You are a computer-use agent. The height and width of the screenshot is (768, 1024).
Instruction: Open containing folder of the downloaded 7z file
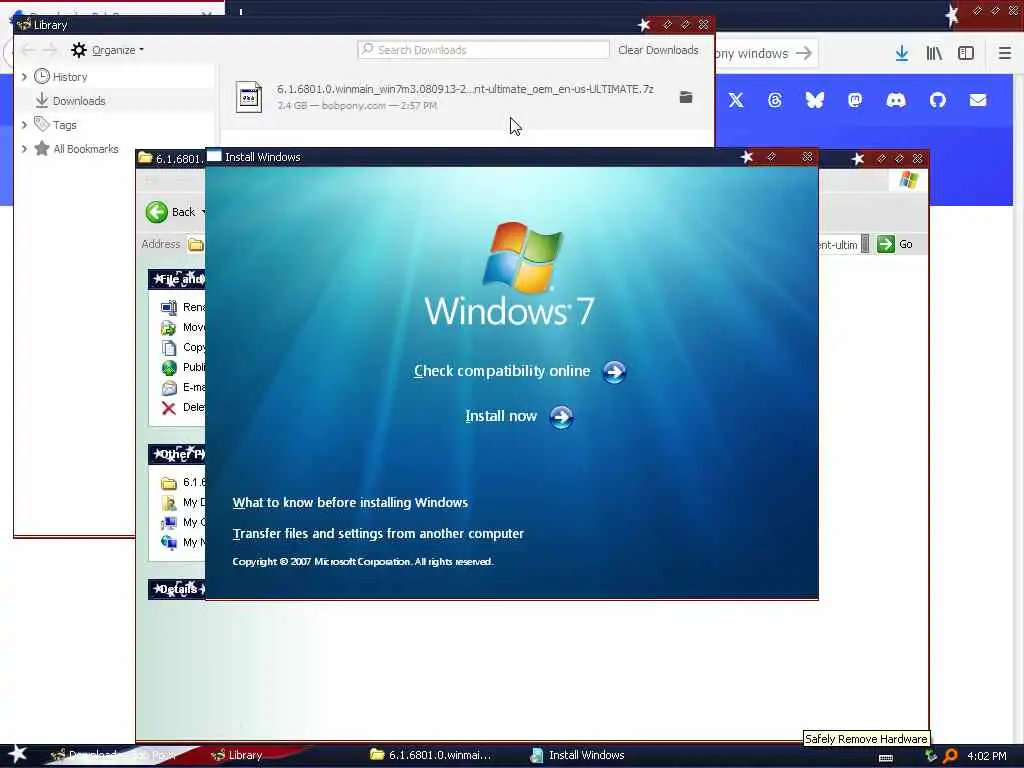click(x=686, y=97)
